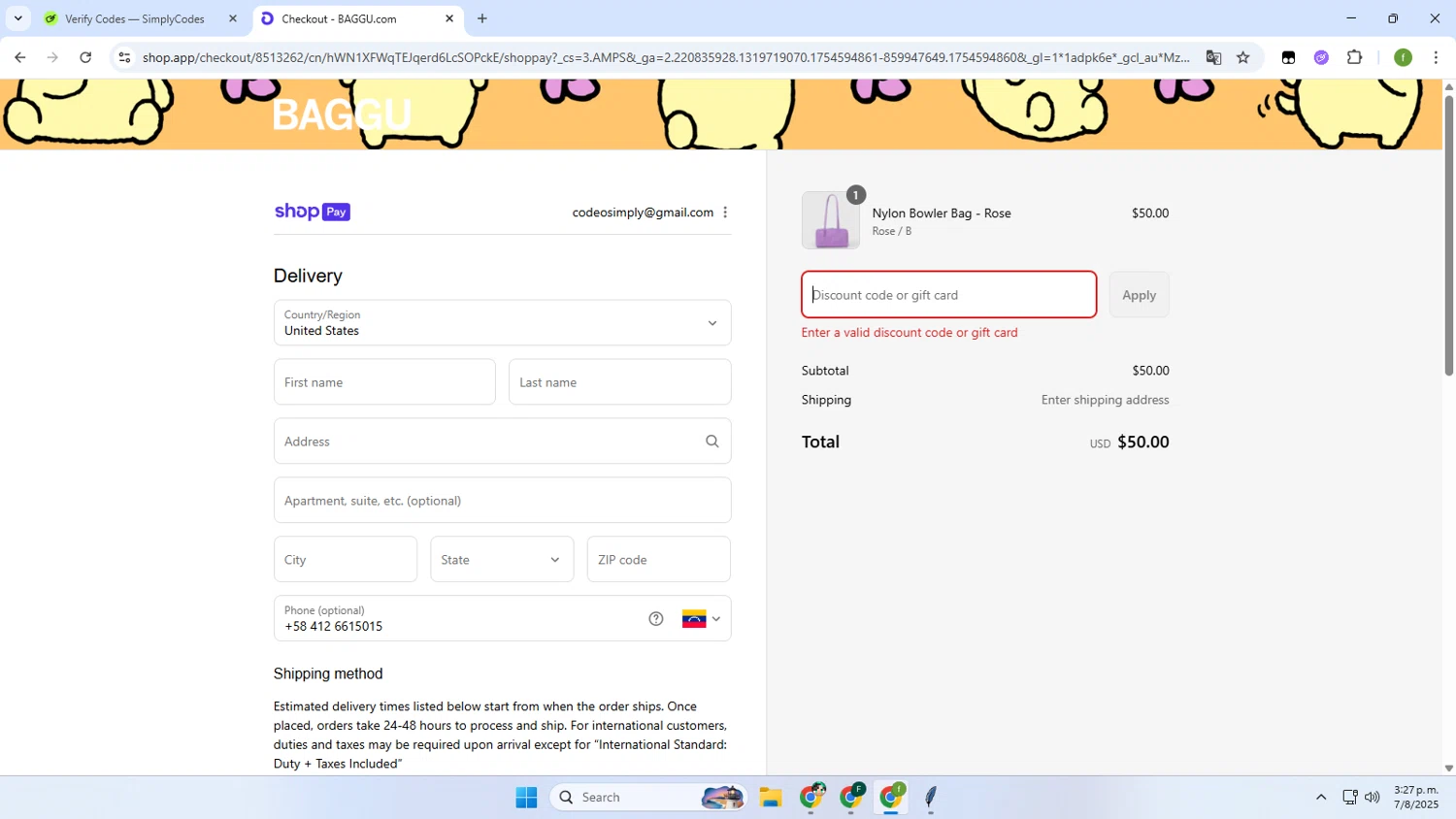
Task: Open the tab search dropdown arrow
Action: click(x=17, y=18)
